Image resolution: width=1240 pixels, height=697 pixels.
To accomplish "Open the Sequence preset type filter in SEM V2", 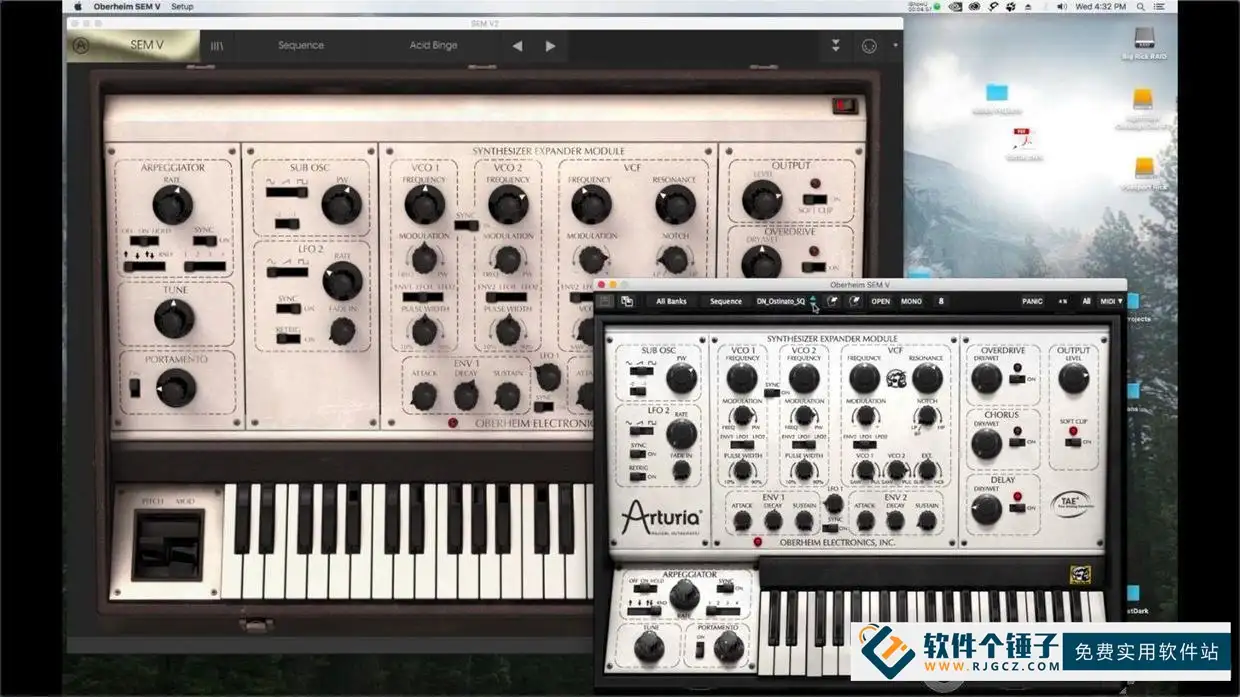I will click(301, 45).
